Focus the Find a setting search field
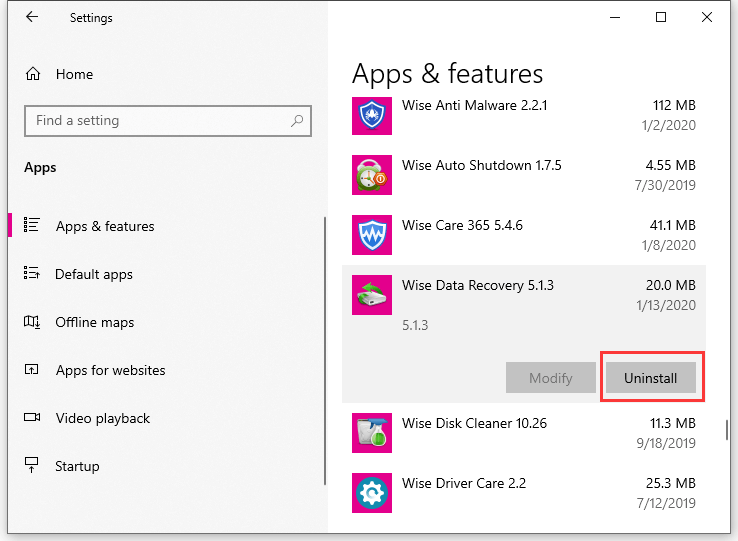Image resolution: width=738 pixels, height=541 pixels. (168, 121)
